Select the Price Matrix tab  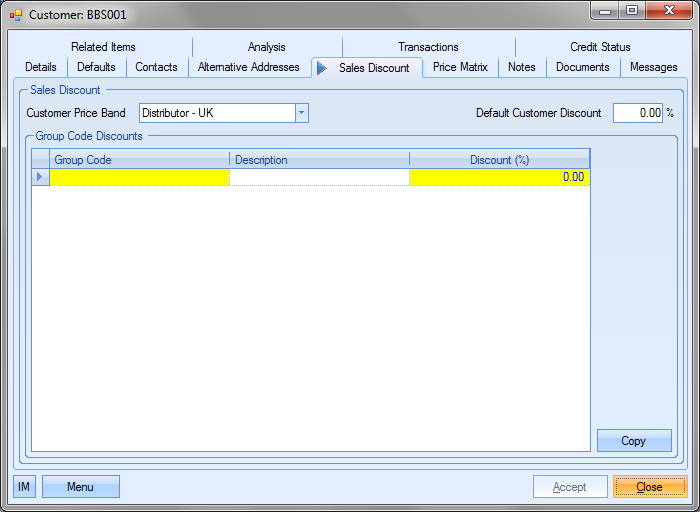[460, 67]
